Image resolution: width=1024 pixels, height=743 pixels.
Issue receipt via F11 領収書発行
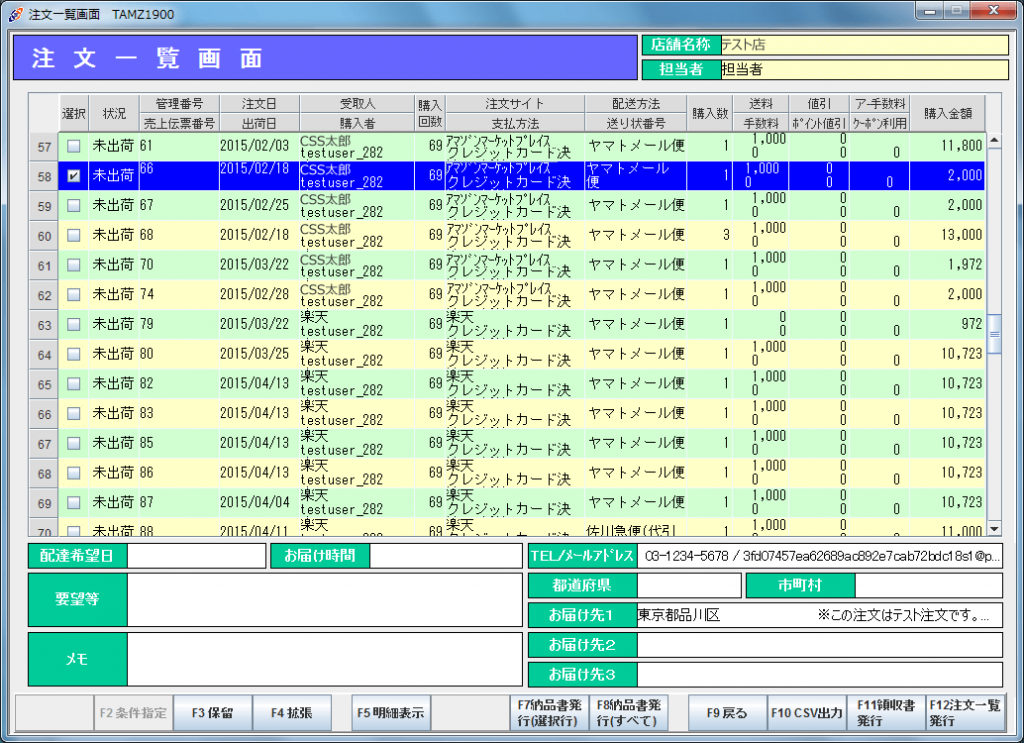pyautogui.click(x=885, y=713)
